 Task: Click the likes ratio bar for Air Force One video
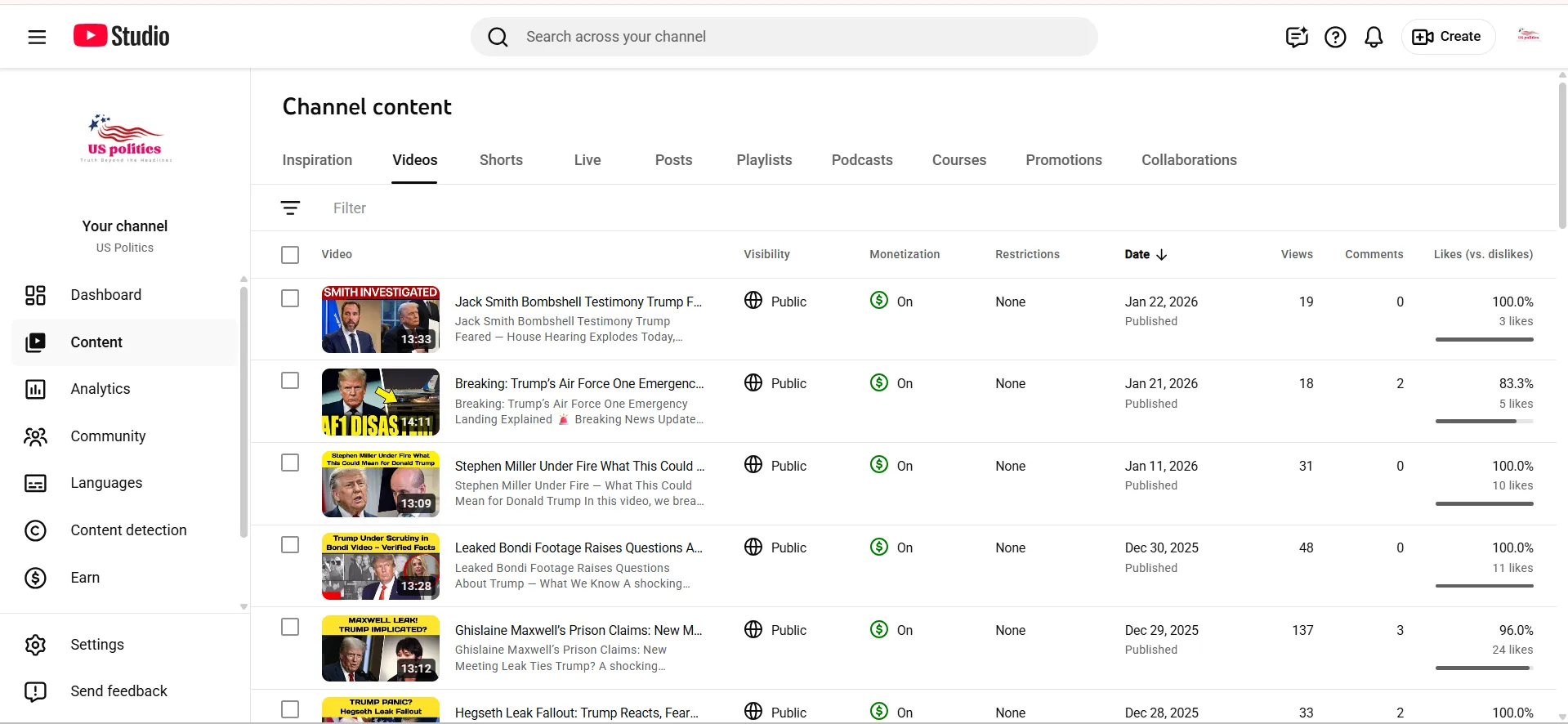tap(1484, 422)
